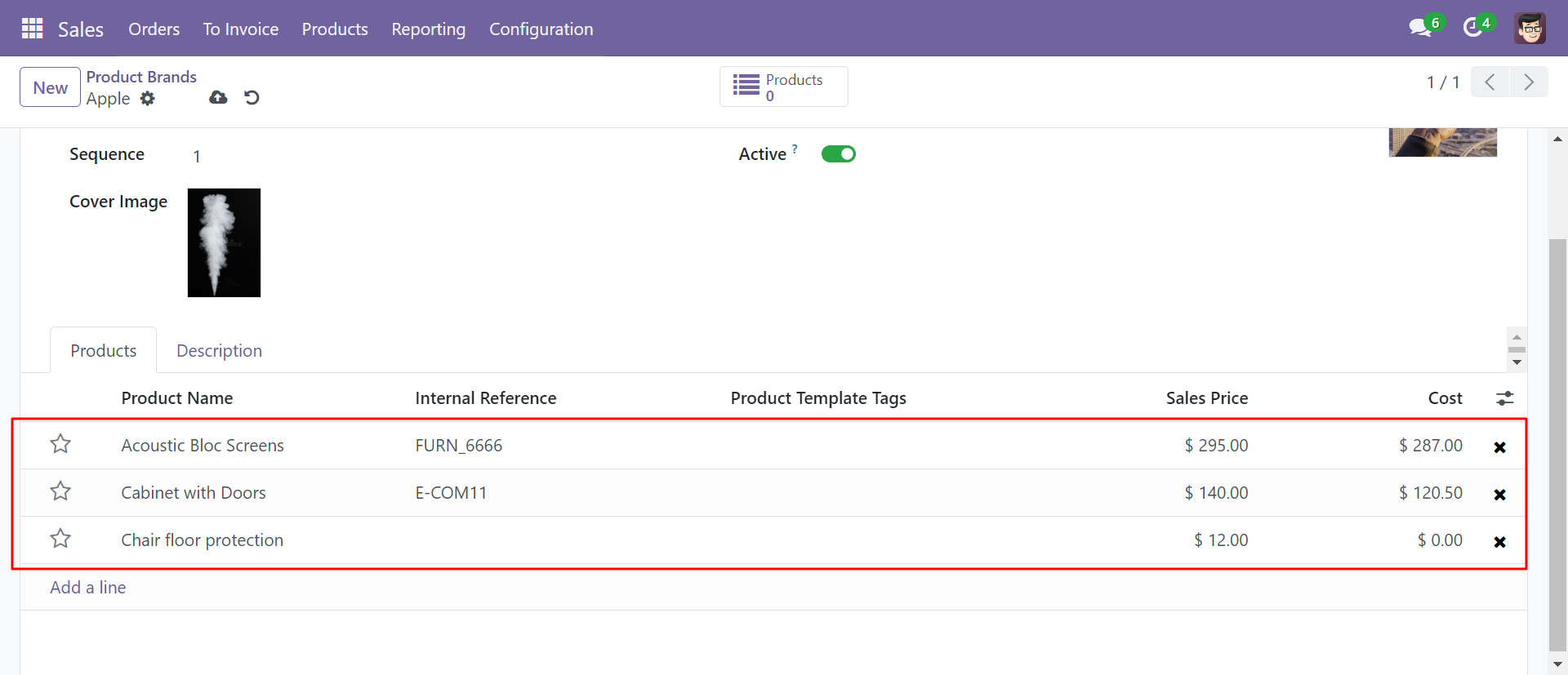Open the Products top menu
This screenshot has width=1568, height=675.
(335, 29)
